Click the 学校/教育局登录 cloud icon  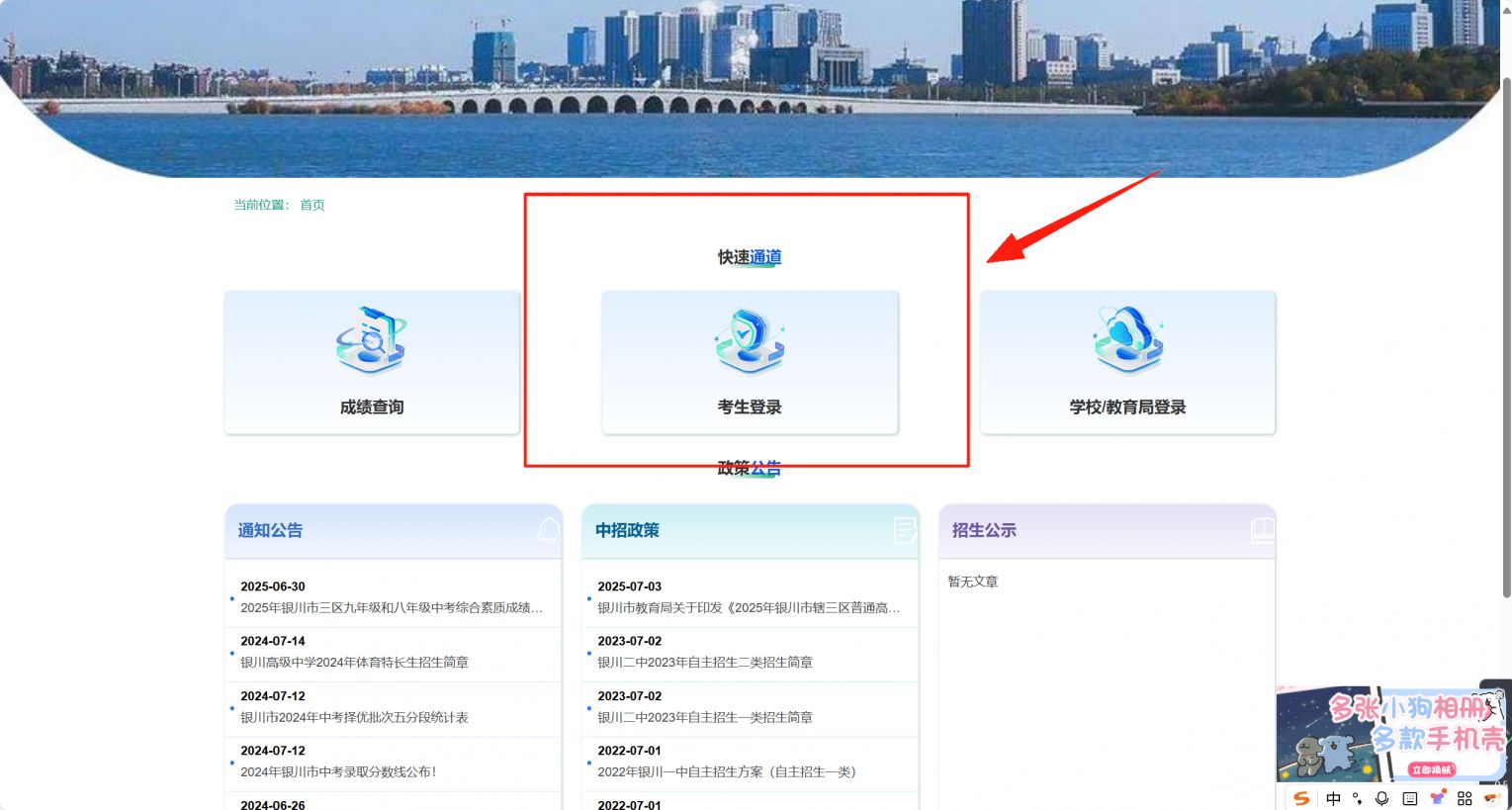click(x=1127, y=340)
